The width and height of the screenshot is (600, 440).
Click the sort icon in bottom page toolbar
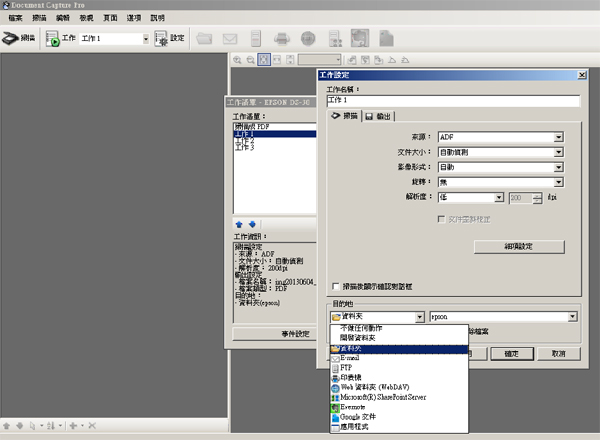[x=51, y=425]
